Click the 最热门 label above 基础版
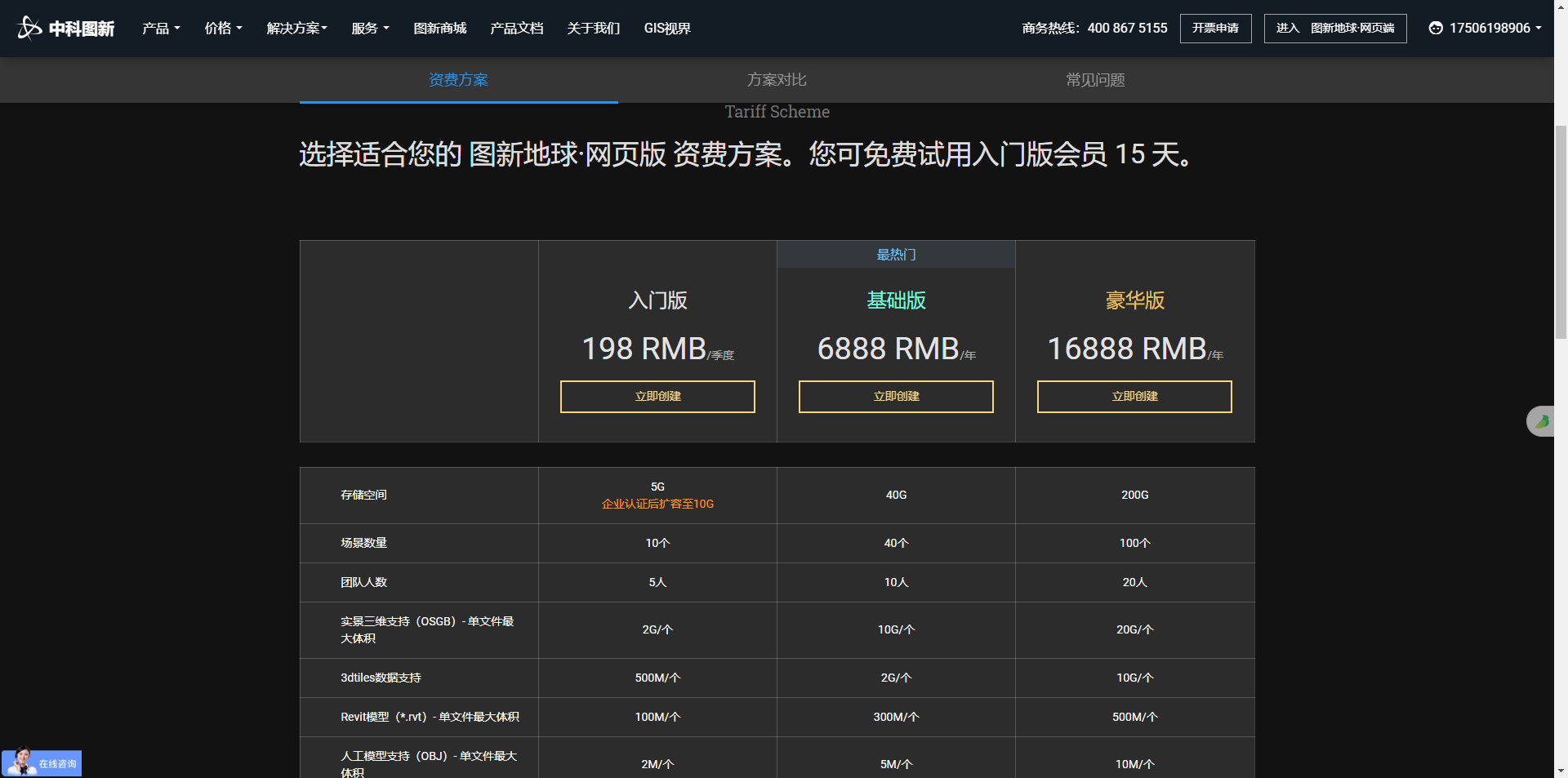Screen dimensions: 1568x778 pos(896,255)
